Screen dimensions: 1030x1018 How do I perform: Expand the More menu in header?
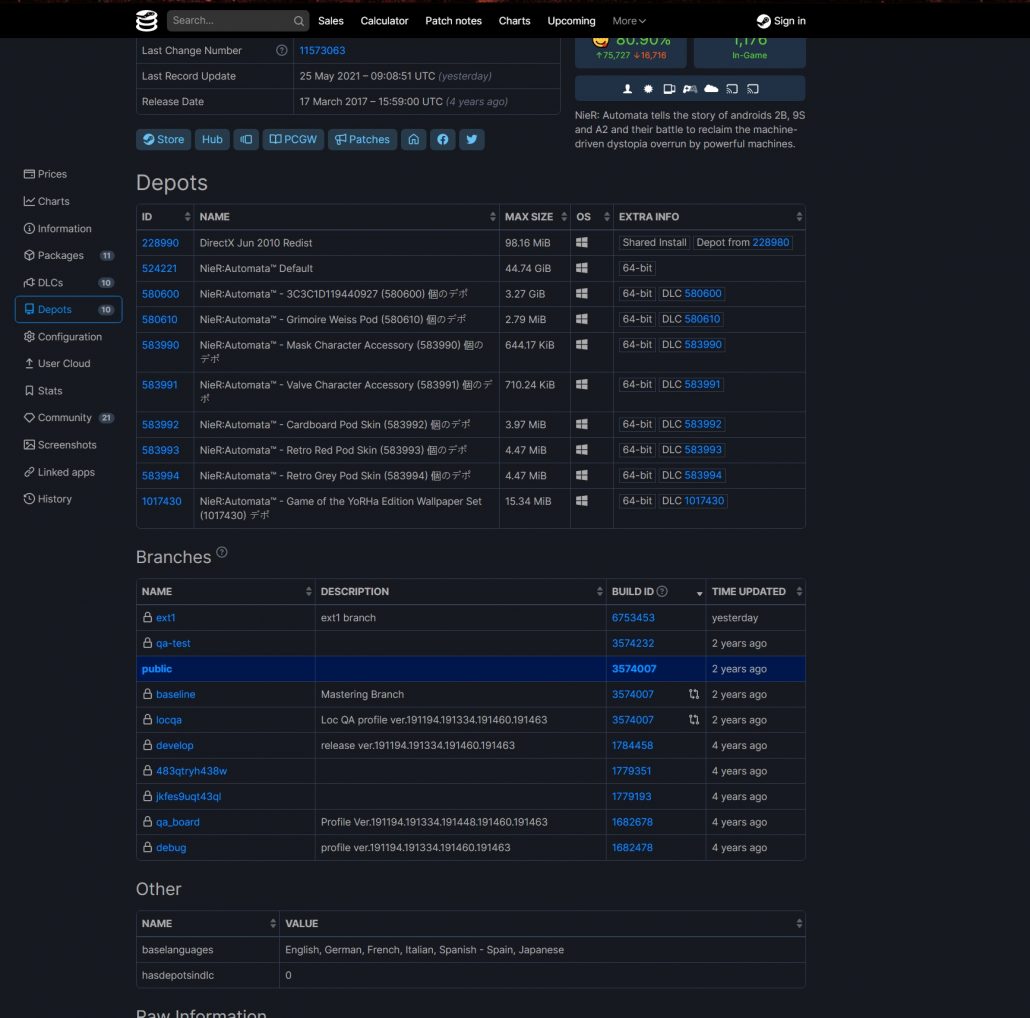pyautogui.click(x=629, y=21)
